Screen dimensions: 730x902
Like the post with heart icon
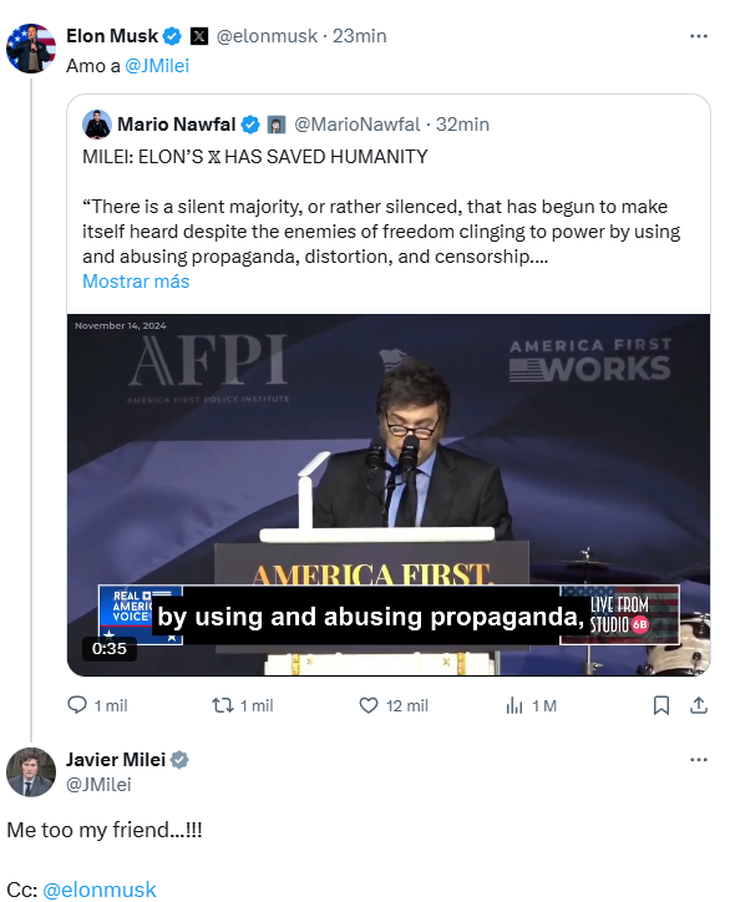point(368,705)
